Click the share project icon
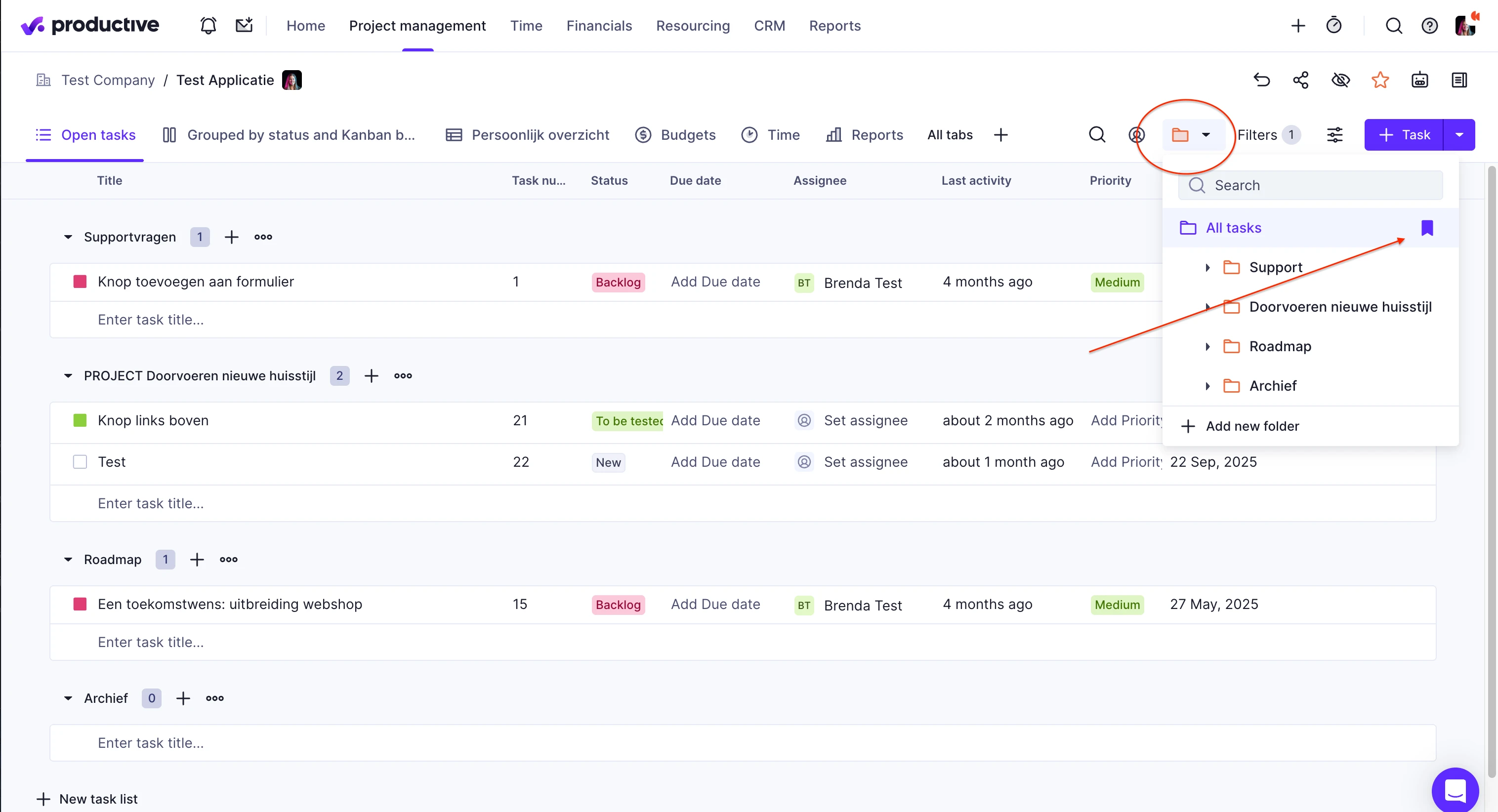 coord(1300,80)
